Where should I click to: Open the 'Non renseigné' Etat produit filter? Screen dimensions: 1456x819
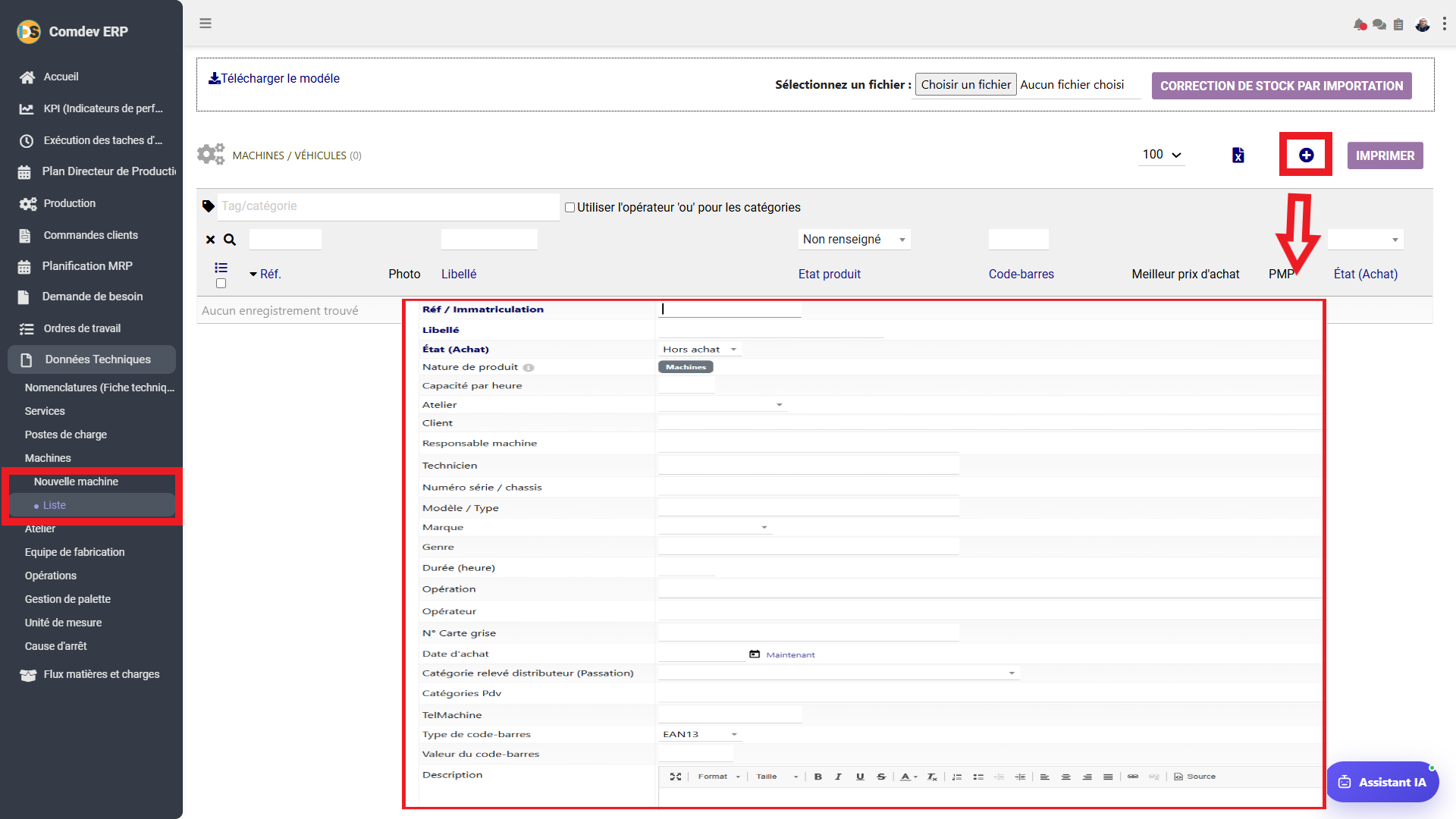click(855, 240)
